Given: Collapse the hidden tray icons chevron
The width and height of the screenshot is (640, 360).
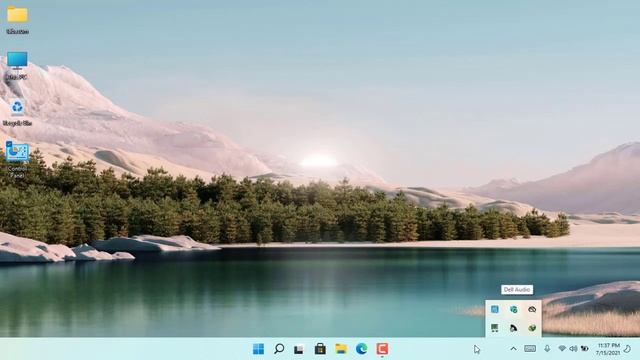Looking at the screenshot, I should click(513, 349).
